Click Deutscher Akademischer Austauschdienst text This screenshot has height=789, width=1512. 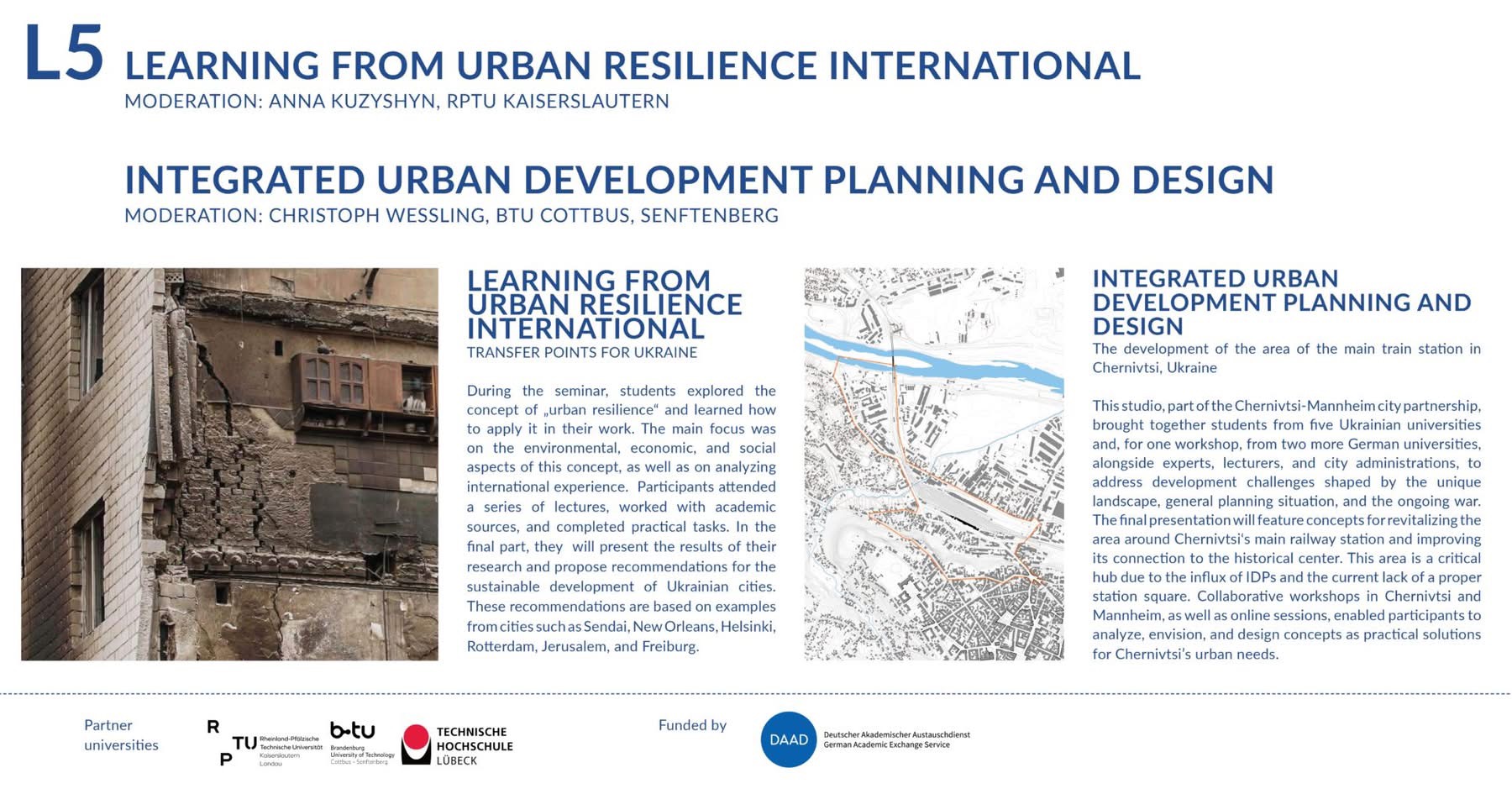pos(896,734)
